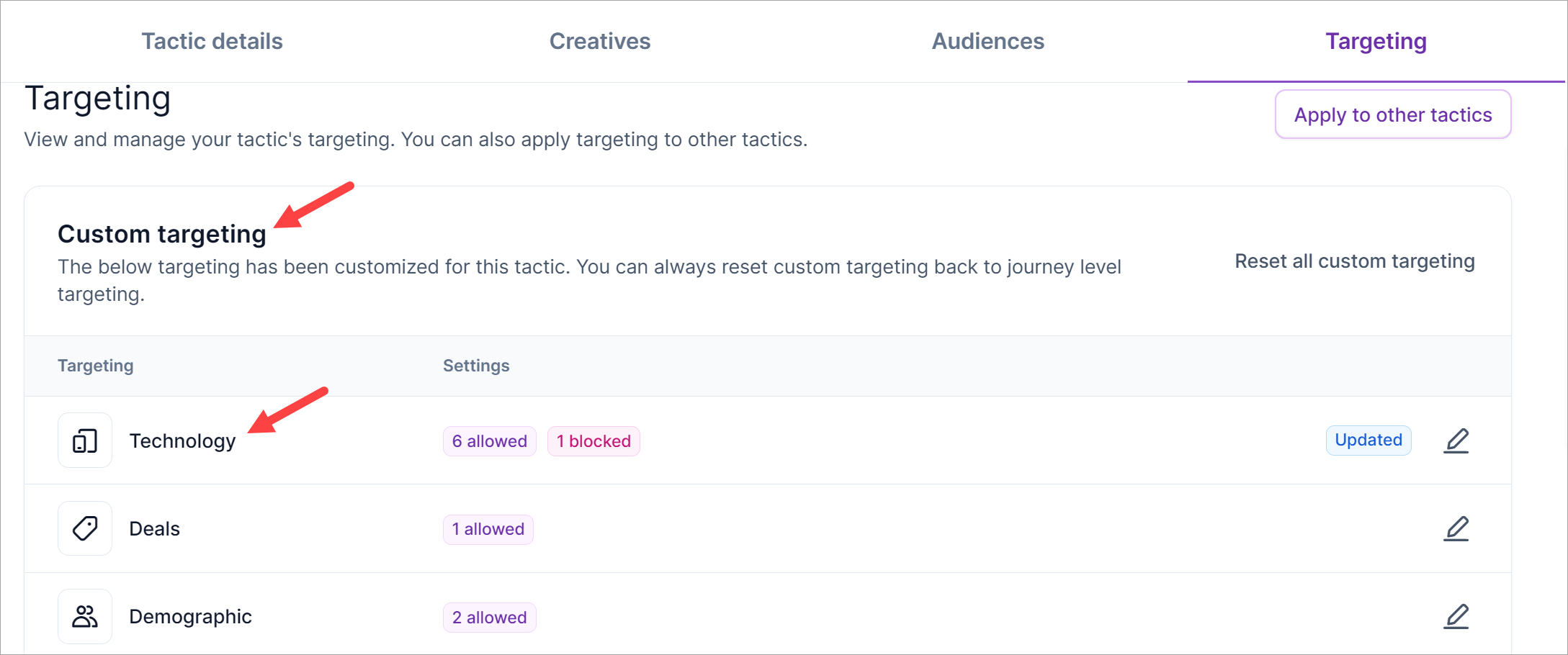Click the 1 allowed badge for Deals

tap(488, 529)
